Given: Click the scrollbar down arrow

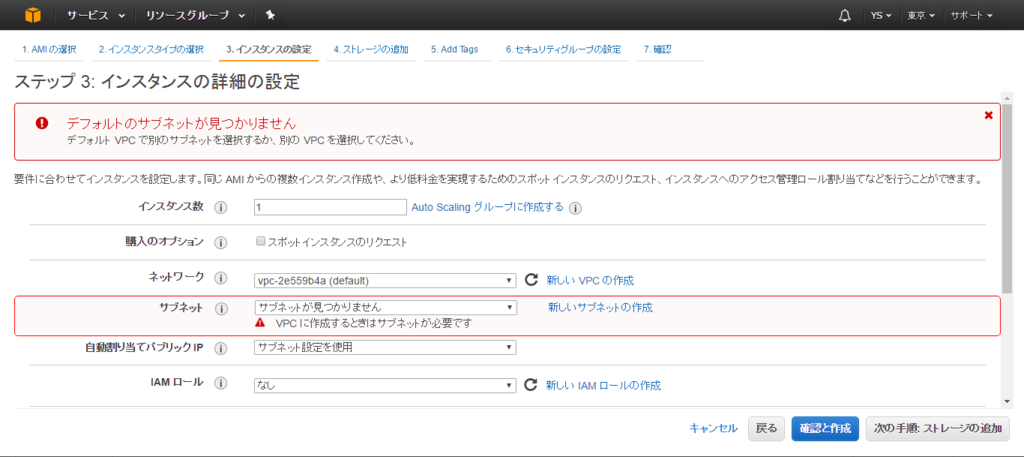Looking at the screenshot, I should pyautogui.click(x=1008, y=401).
